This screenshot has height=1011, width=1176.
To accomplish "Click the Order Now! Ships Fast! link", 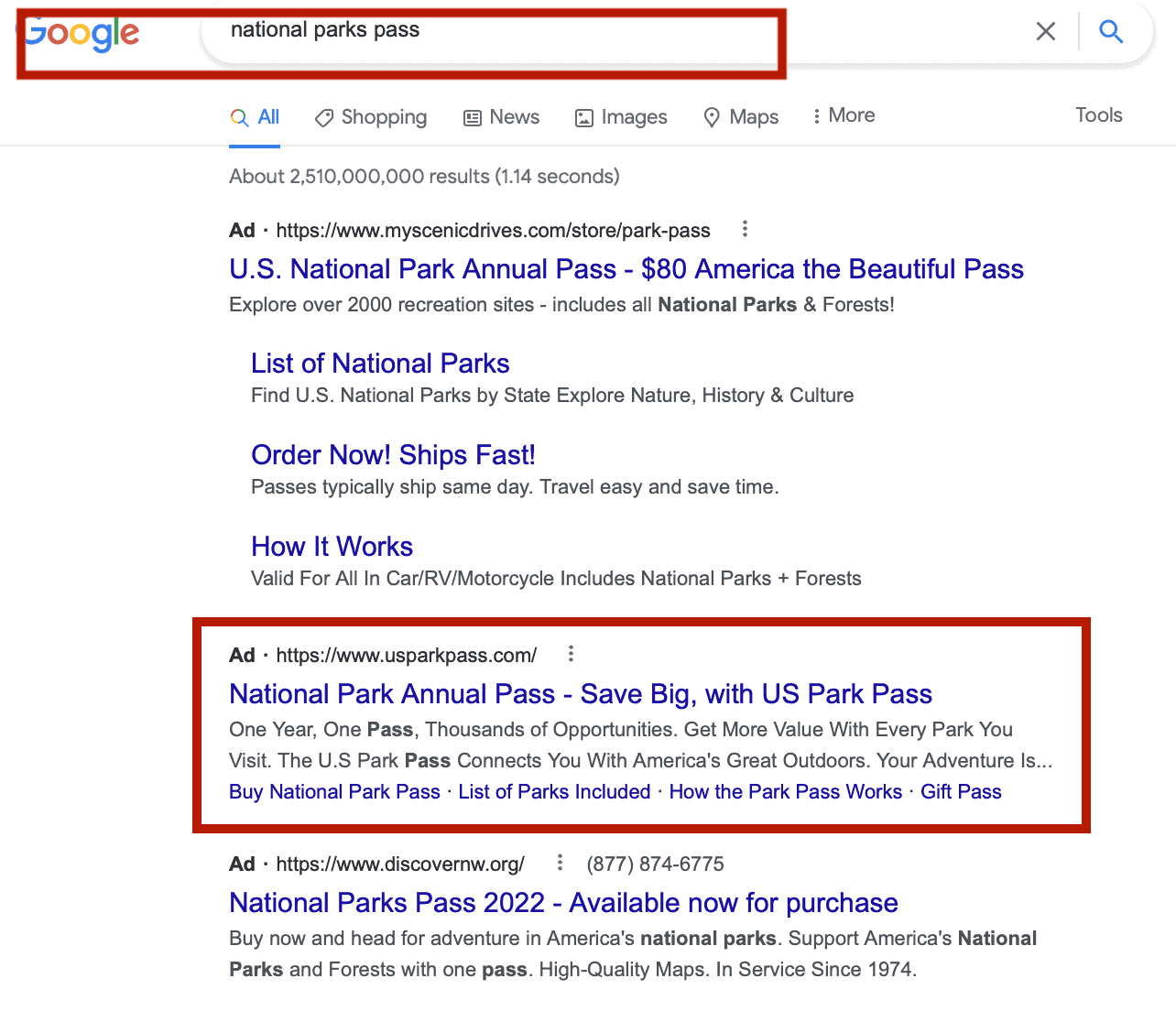I will pos(393,455).
